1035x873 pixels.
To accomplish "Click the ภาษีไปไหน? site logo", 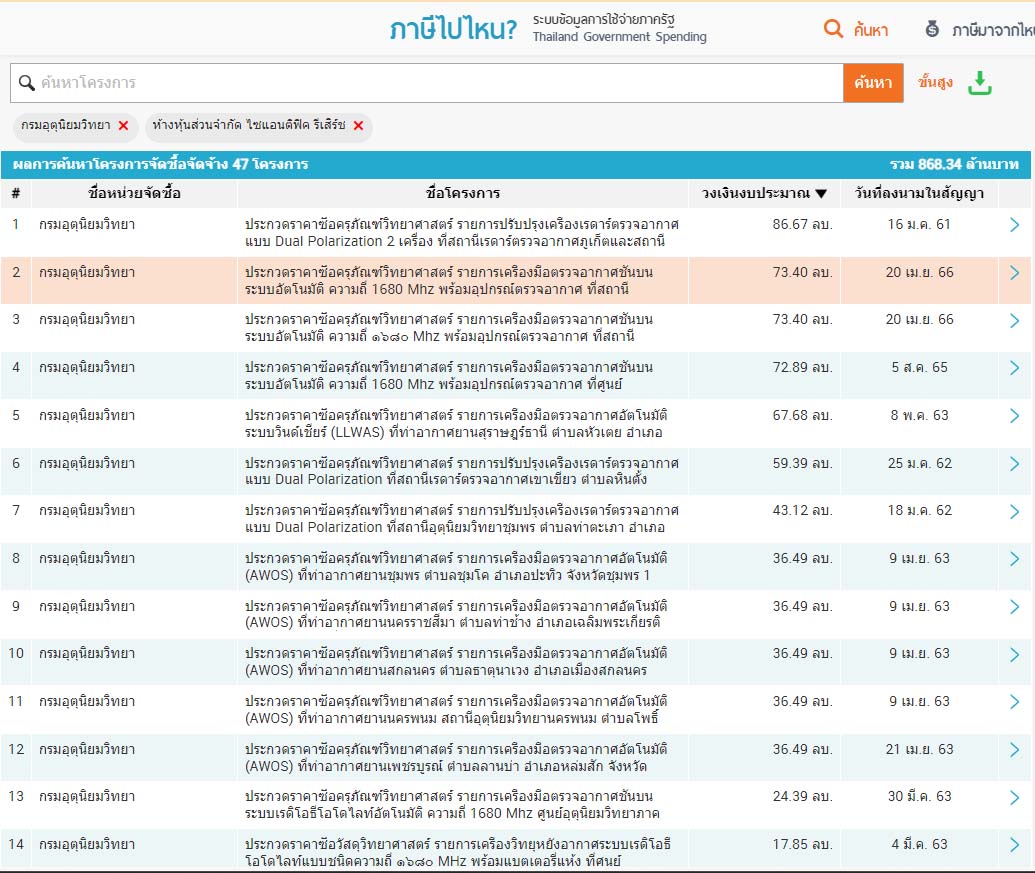I will 453,29.
